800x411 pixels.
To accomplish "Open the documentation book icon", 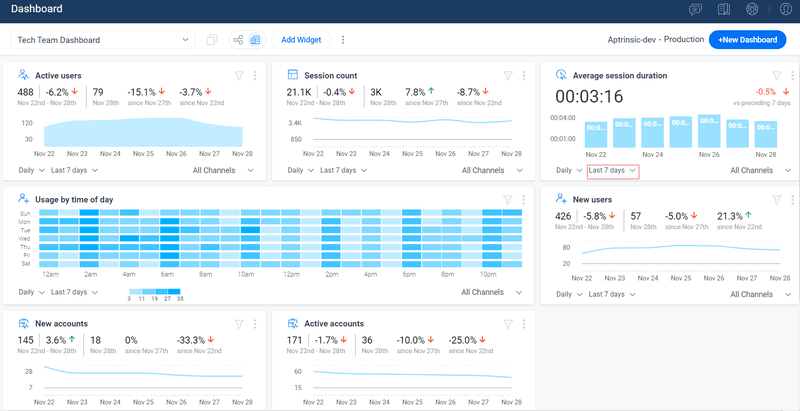I will point(725,9).
